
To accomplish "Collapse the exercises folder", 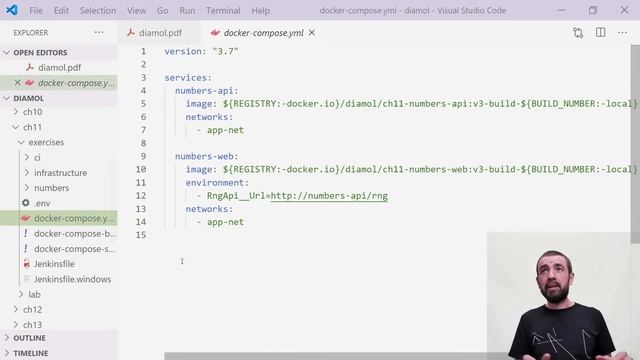I will [46, 142].
